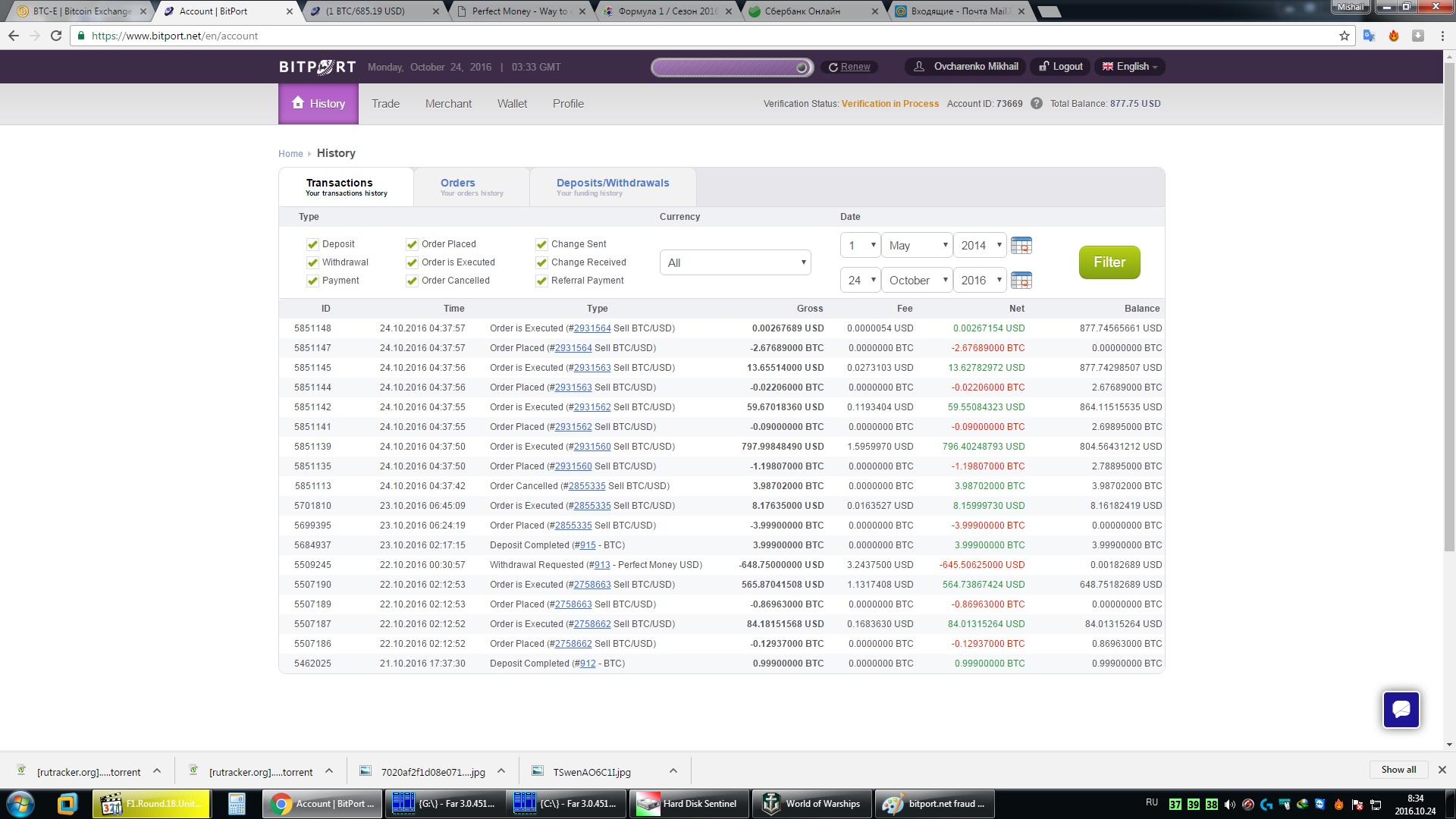Go to the Trade navigation tab
Image resolution: width=1456 pixels, height=819 pixels.
click(x=385, y=104)
